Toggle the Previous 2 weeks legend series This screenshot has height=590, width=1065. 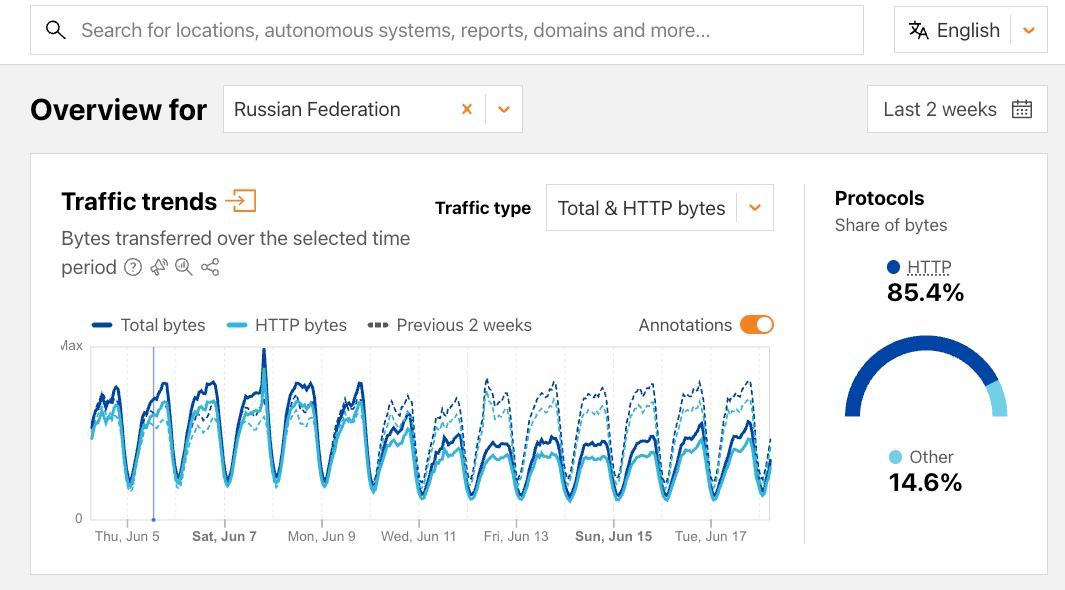450,325
